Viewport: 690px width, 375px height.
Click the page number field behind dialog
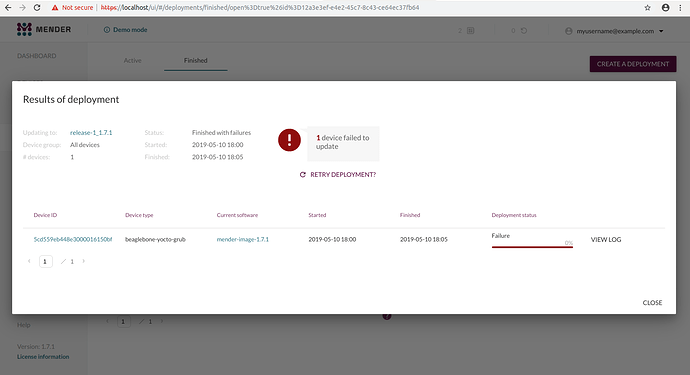tap(124, 321)
